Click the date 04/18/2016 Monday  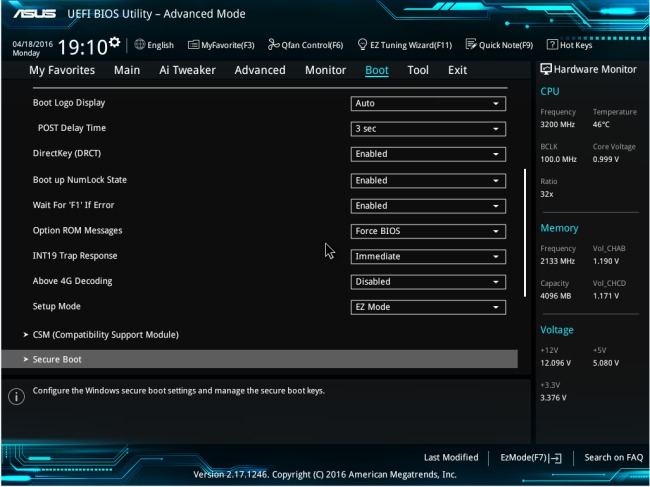[32, 48]
